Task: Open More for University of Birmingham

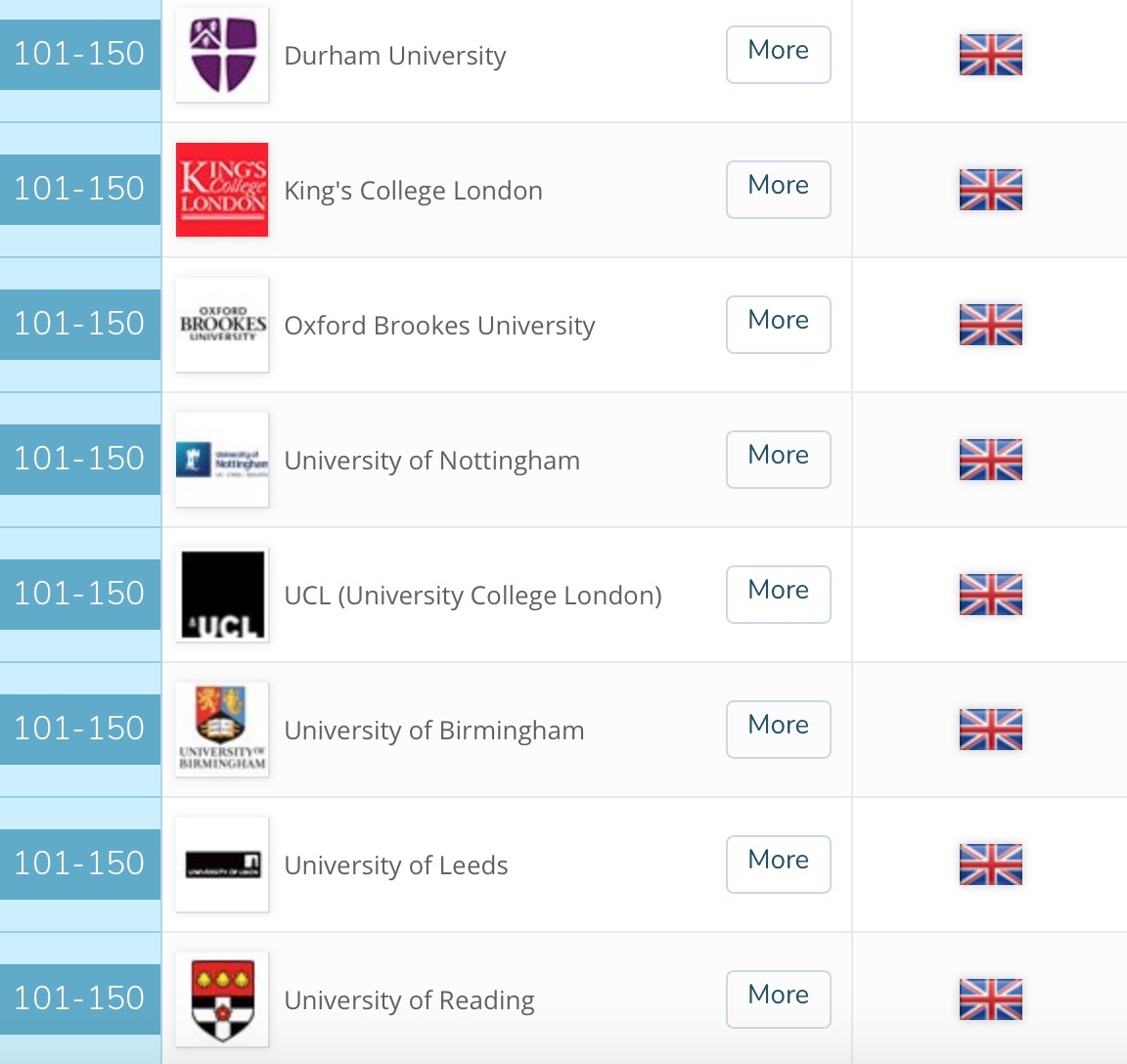Action: click(x=778, y=730)
